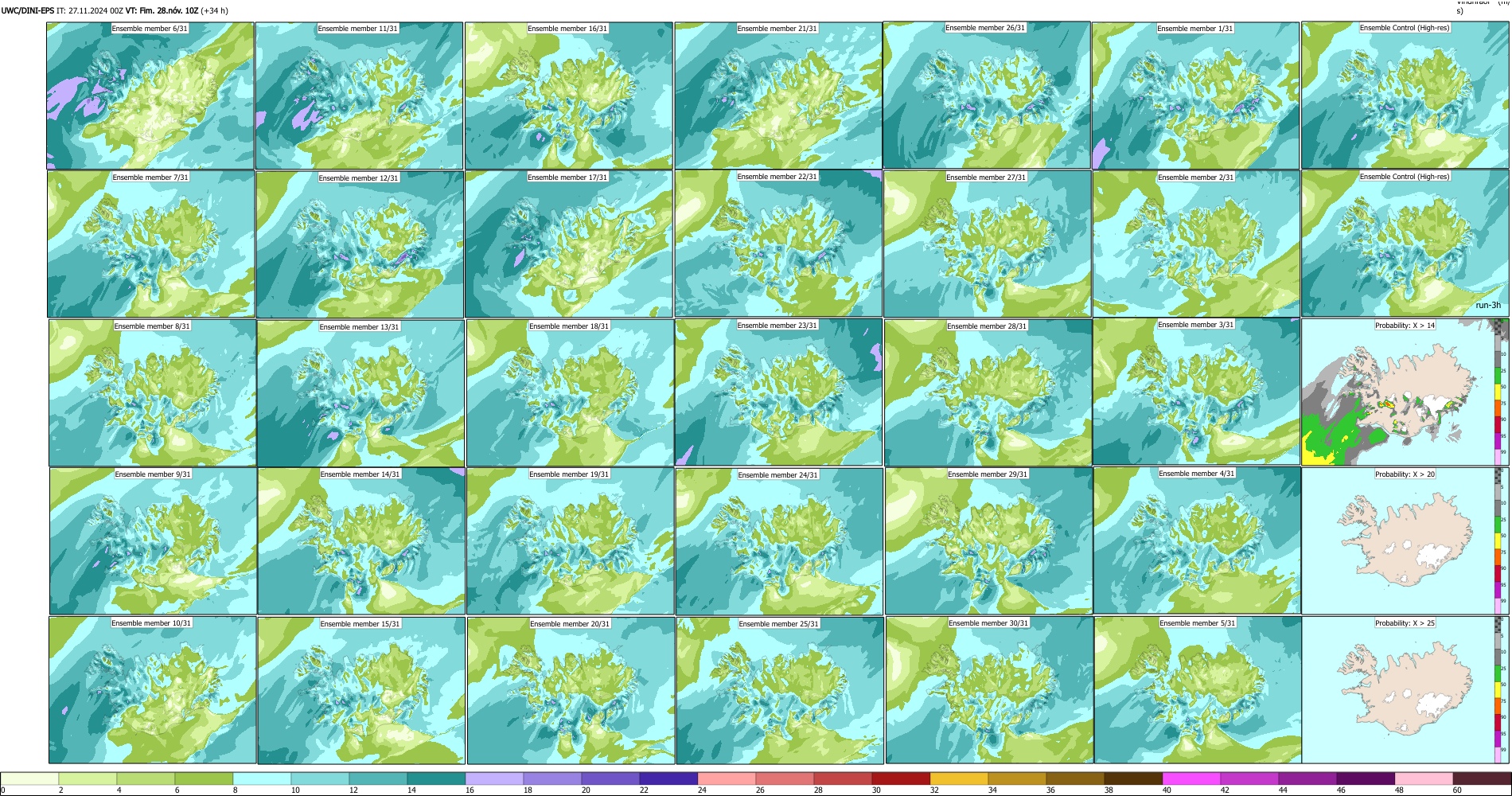Select the golden yellow 32–34 legend swatch
Viewport: 1512px width, 796px height.
click(x=959, y=778)
